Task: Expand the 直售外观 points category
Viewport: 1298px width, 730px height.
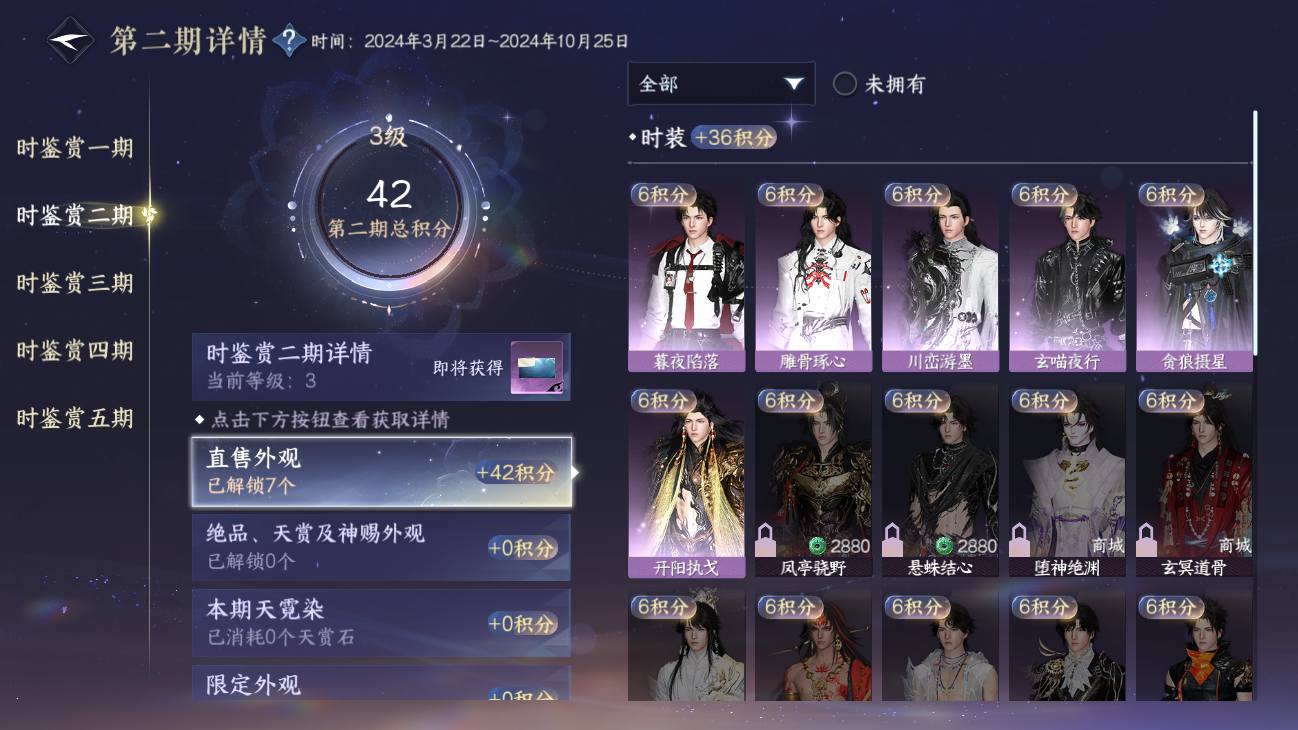Action: tap(382, 471)
